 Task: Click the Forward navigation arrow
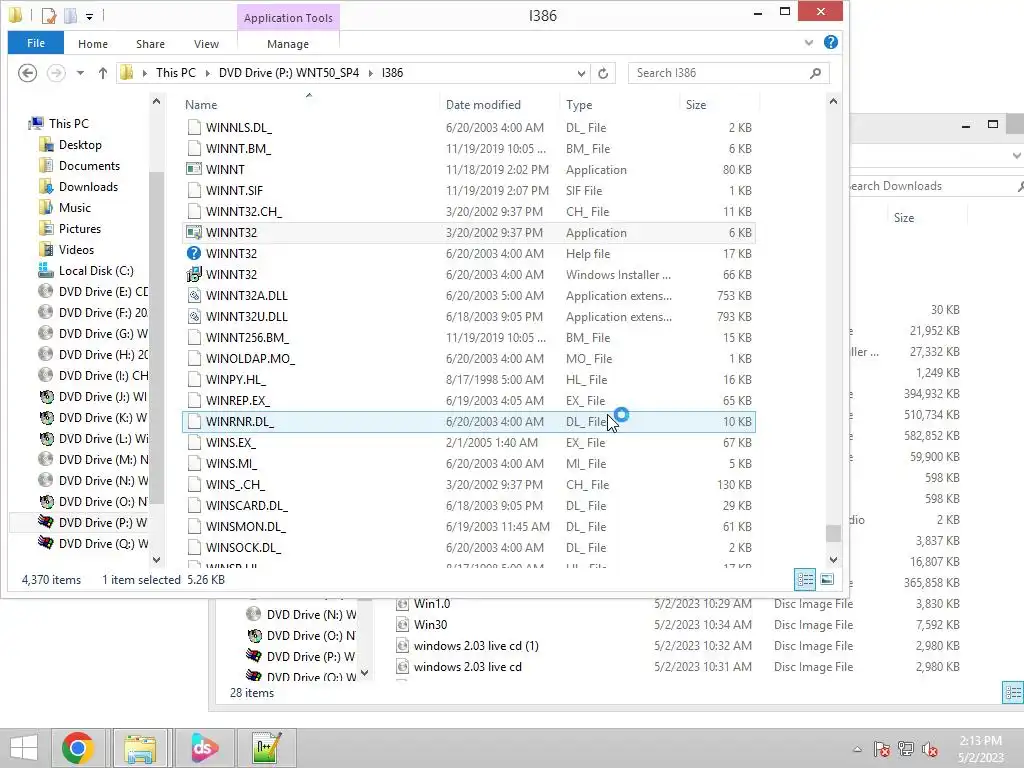tap(56, 72)
